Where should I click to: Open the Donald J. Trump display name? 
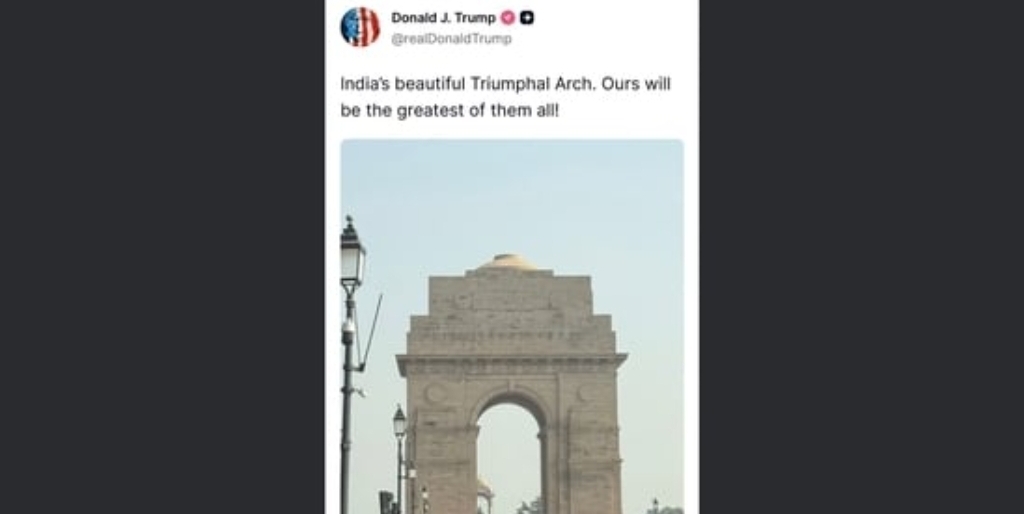click(443, 18)
